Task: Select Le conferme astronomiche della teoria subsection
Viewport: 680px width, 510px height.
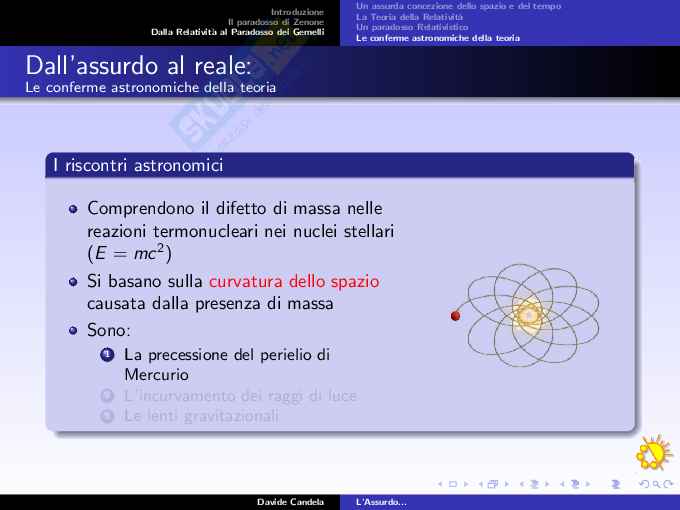Action: [437, 37]
